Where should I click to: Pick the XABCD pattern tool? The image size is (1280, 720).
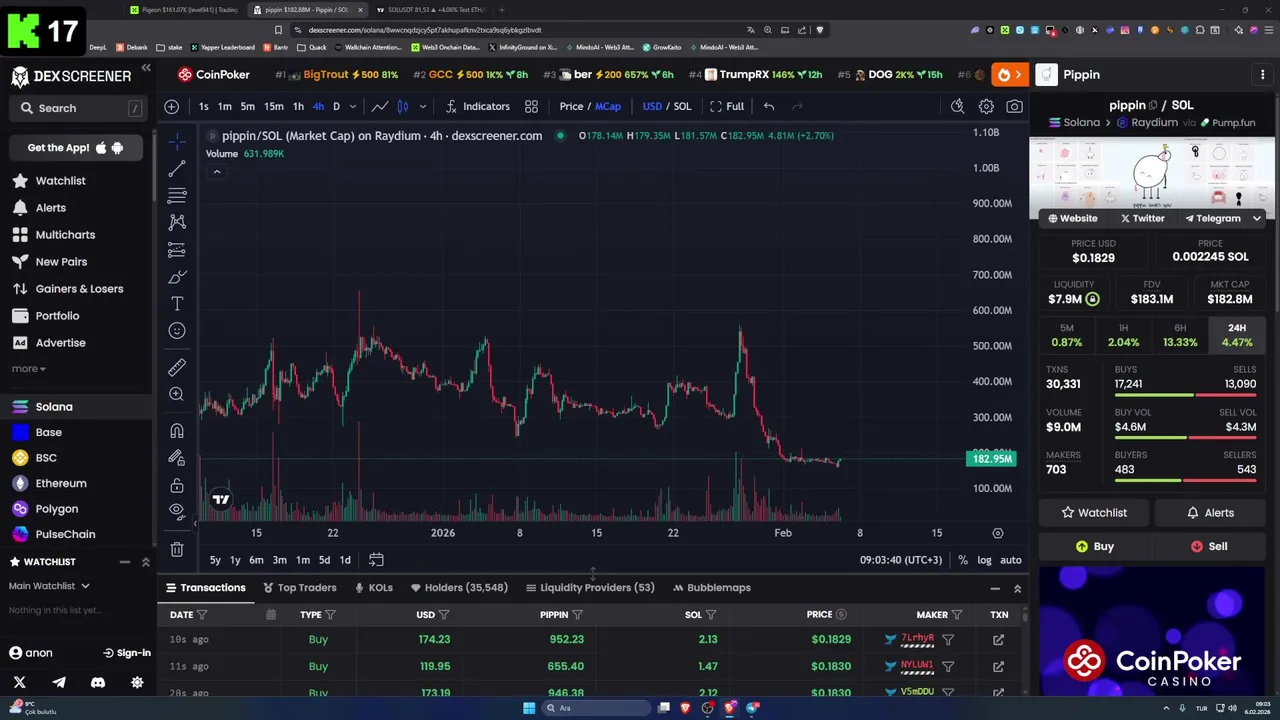coord(177,222)
